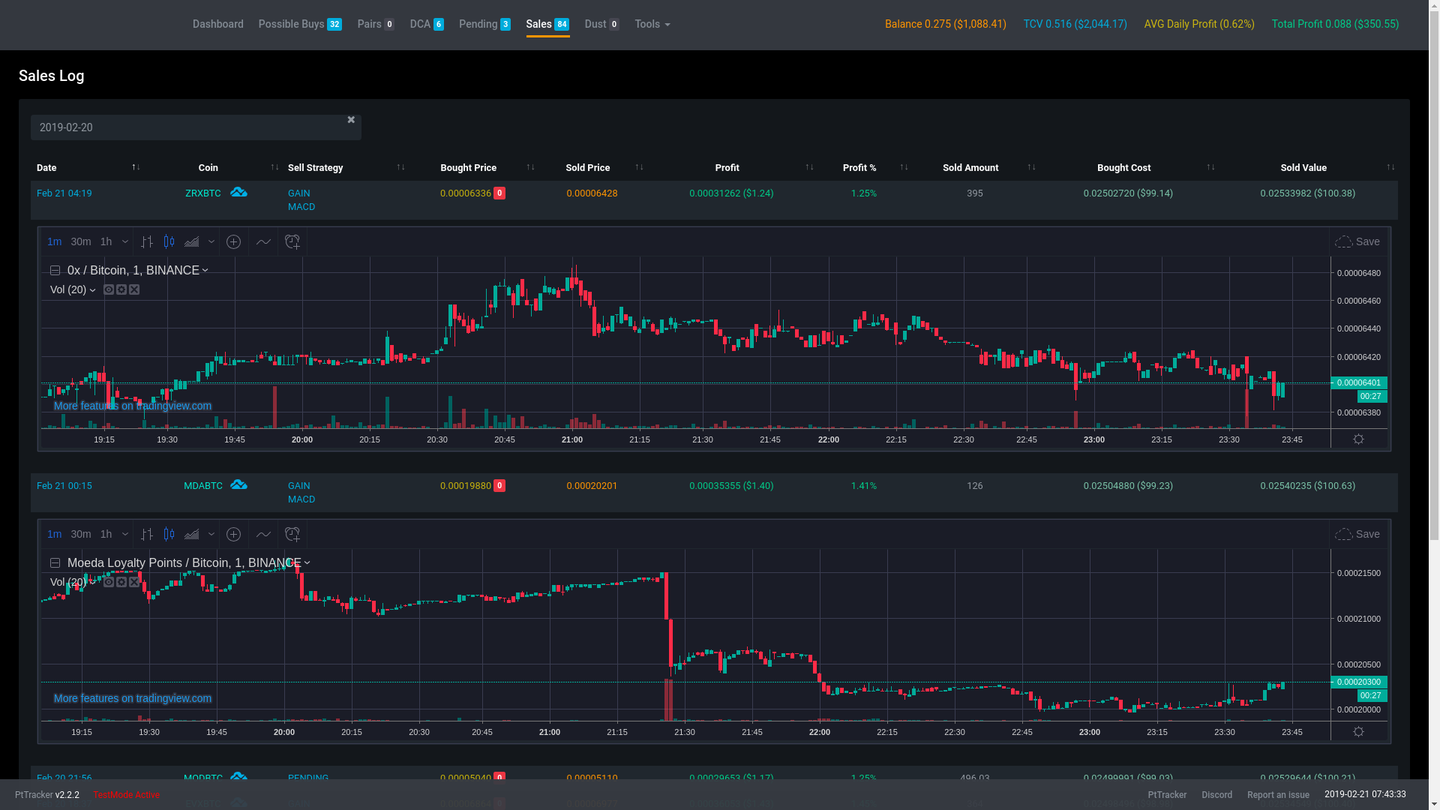
Task: Collapse legend box in 0x / Bitcoin chart
Action: pyautogui.click(x=55, y=270)
